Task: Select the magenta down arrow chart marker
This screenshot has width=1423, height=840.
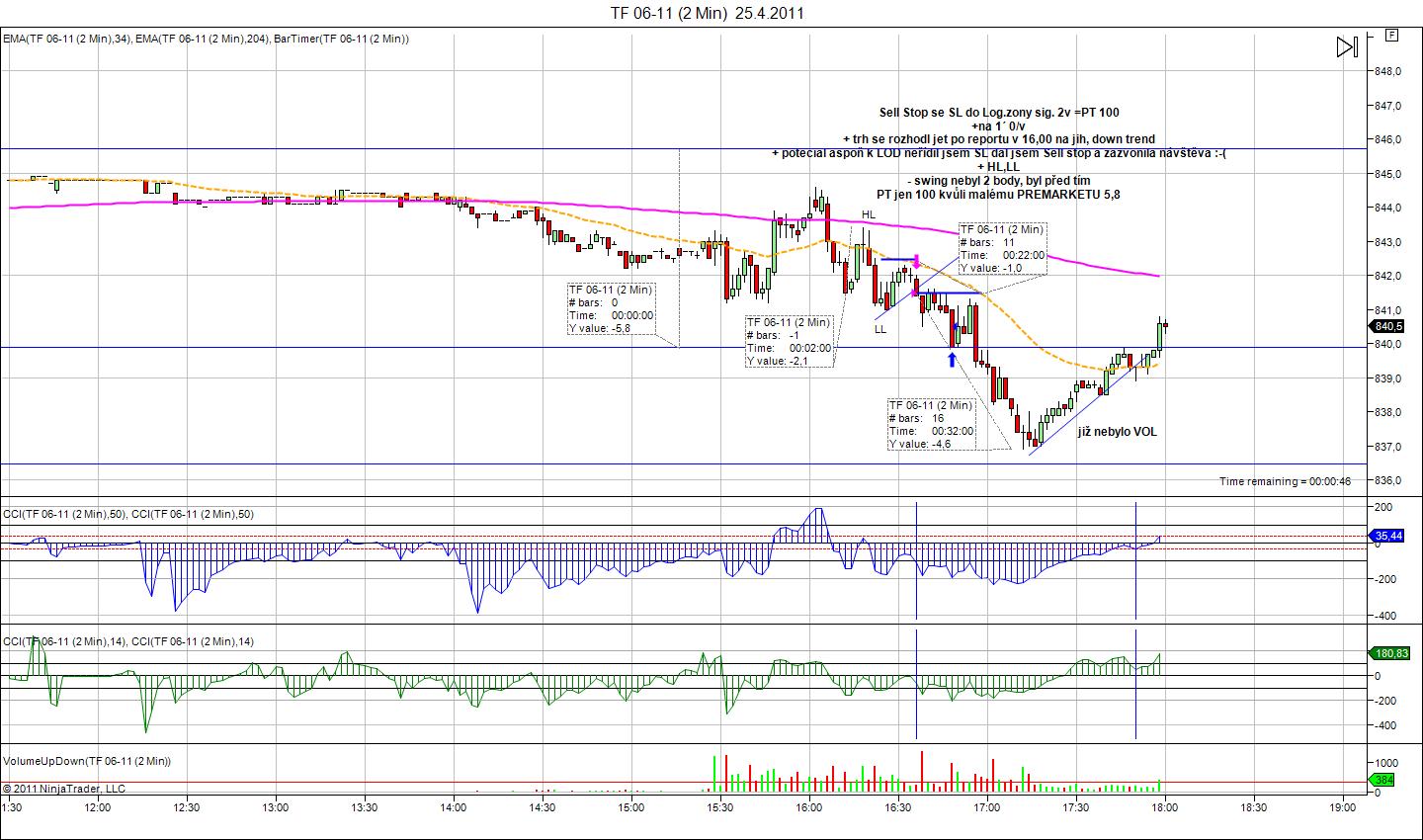Action: (917, 262)
